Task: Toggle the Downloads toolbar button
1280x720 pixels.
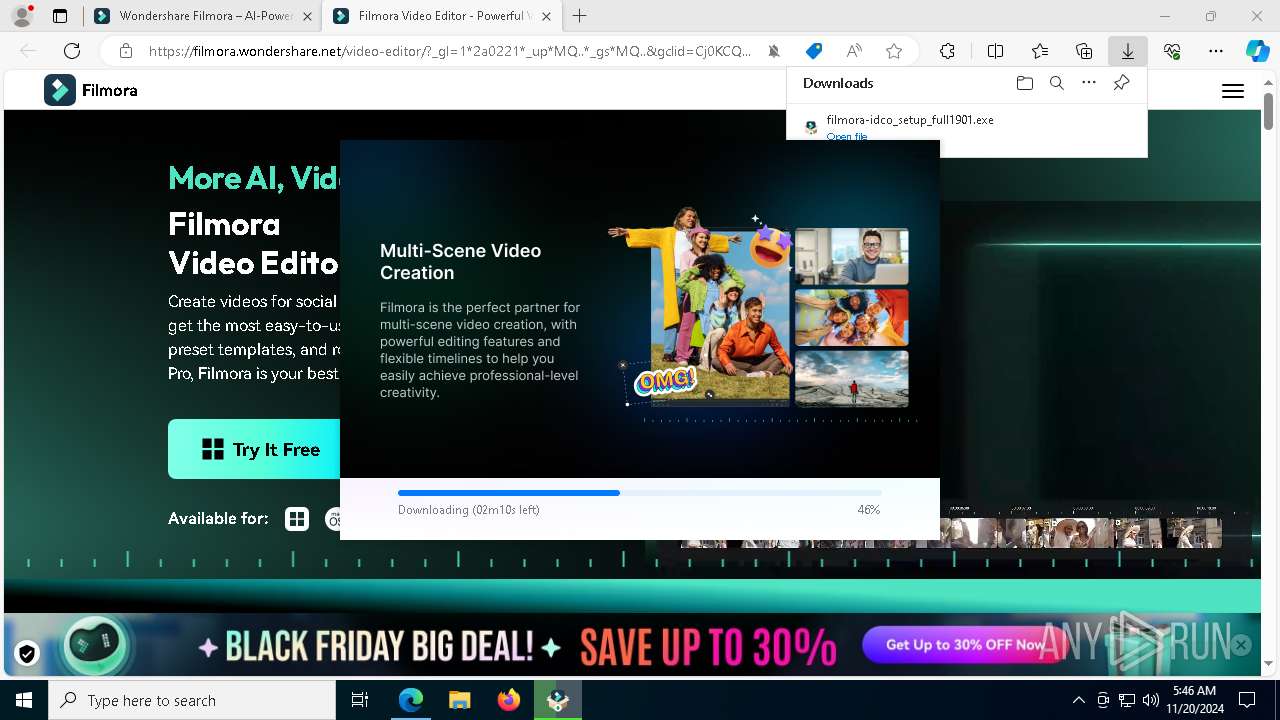Action: click(1127, 51)
